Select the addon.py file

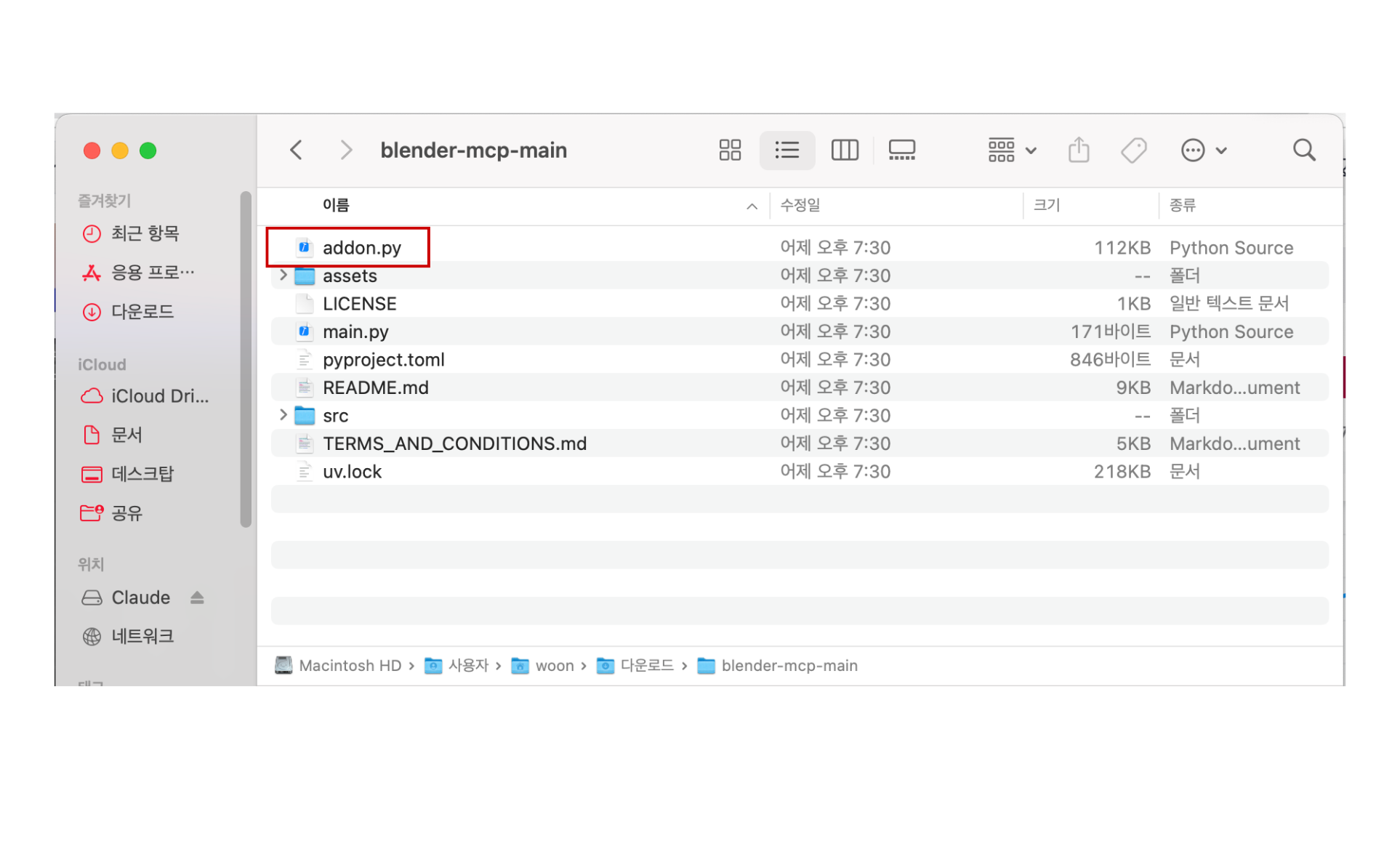click(361, 248)
